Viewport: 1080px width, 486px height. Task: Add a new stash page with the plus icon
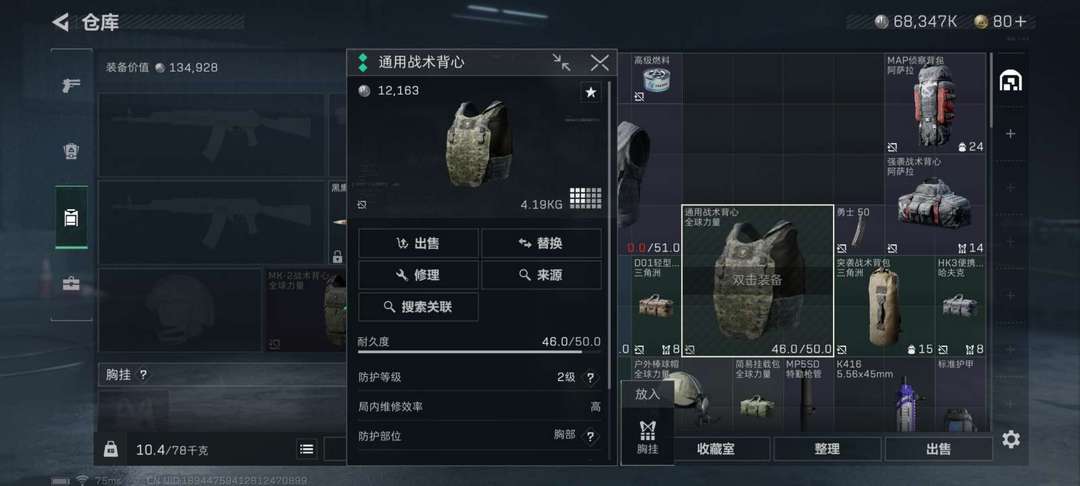1010,134
